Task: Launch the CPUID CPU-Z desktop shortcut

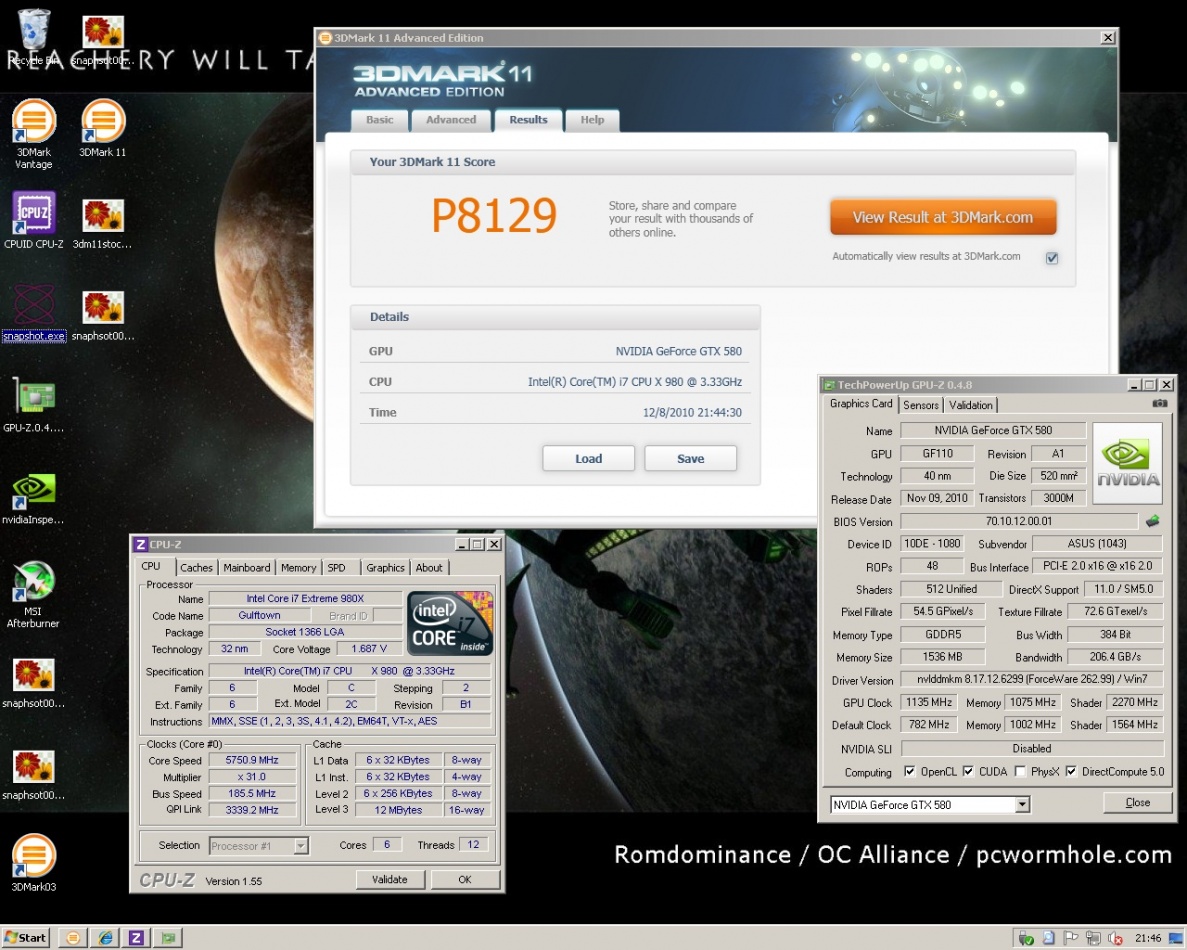Action: (x=33, y=215)
